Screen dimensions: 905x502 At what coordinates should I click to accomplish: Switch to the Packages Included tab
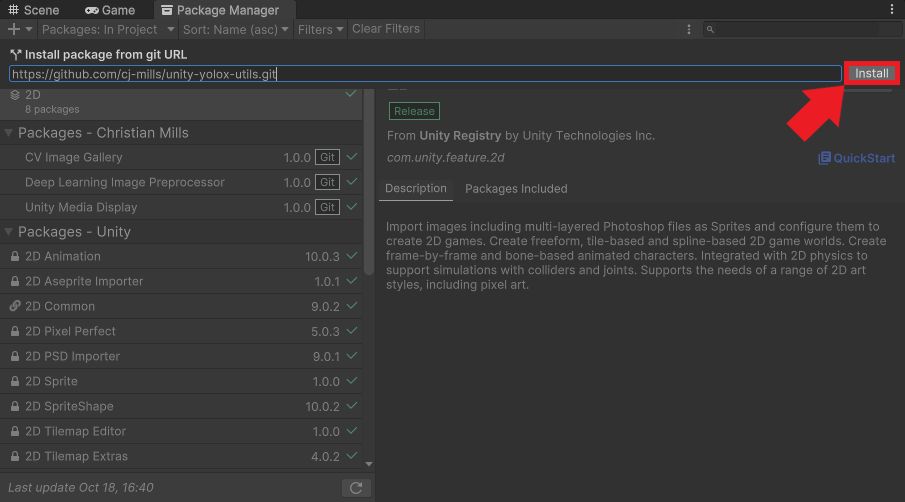coord(516,189)
